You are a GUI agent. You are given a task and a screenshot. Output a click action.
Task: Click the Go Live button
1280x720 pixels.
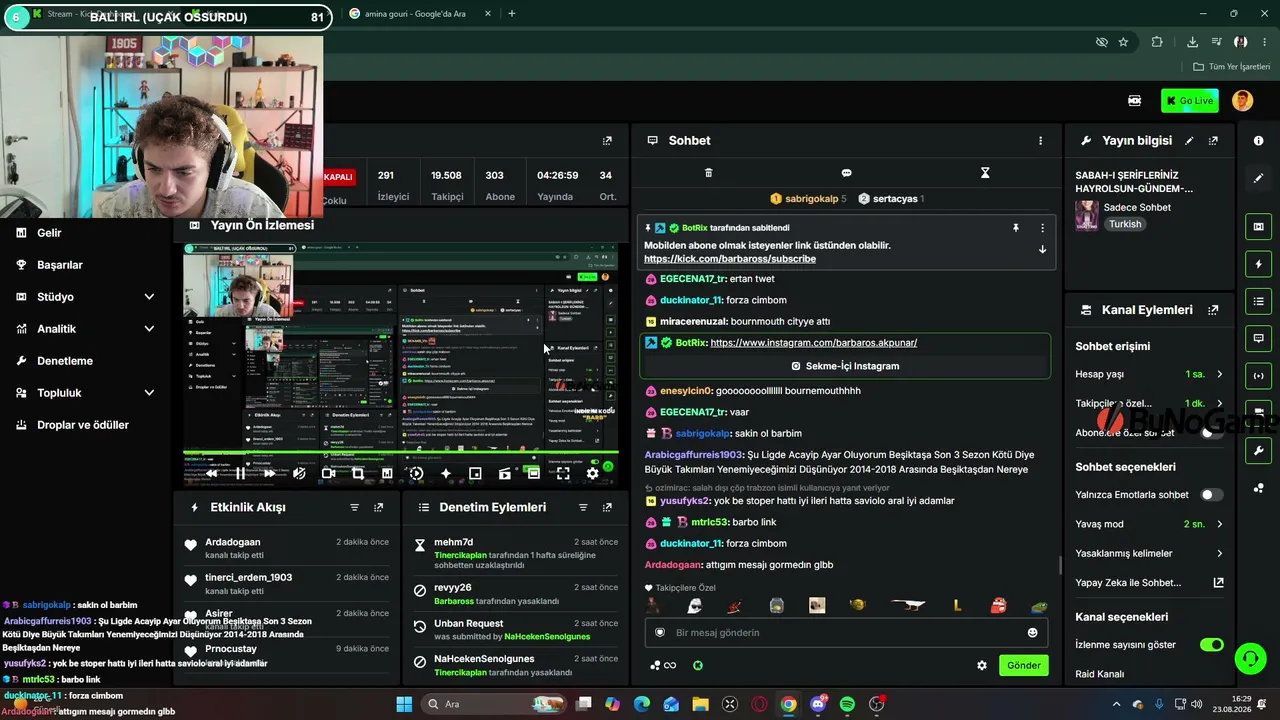[1189, 100]
